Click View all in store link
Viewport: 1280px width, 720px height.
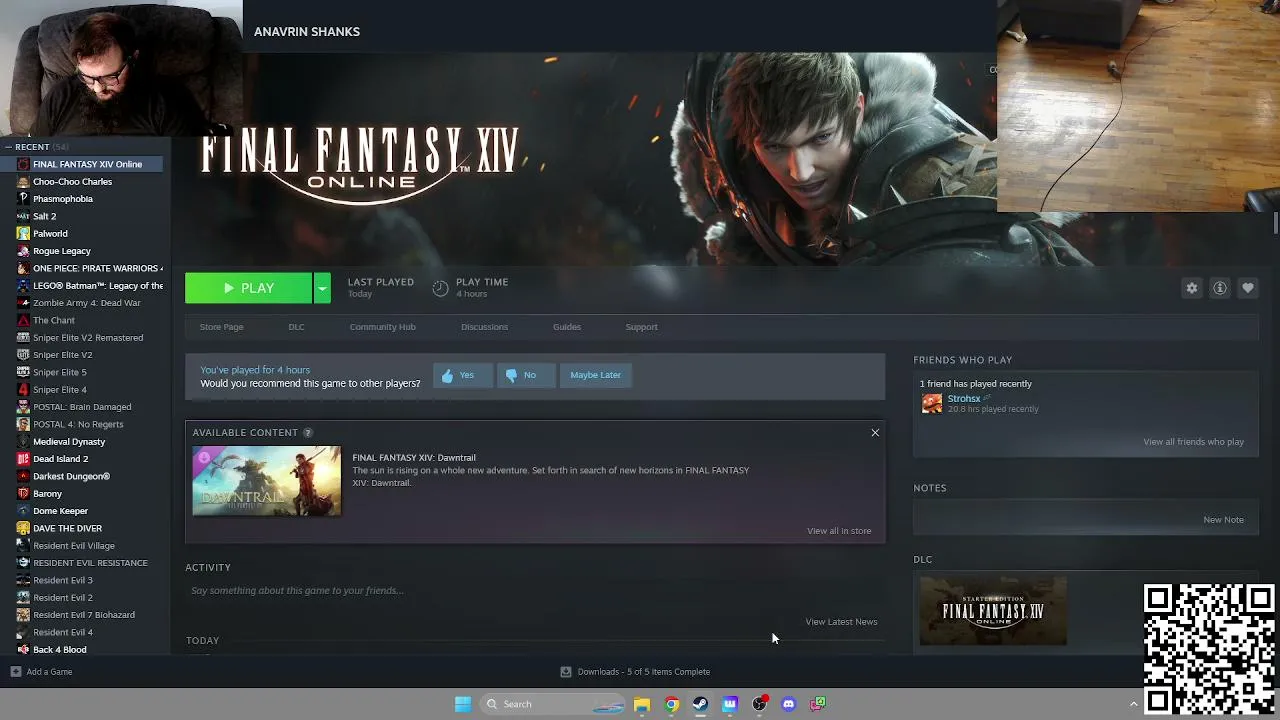(839, 531)
